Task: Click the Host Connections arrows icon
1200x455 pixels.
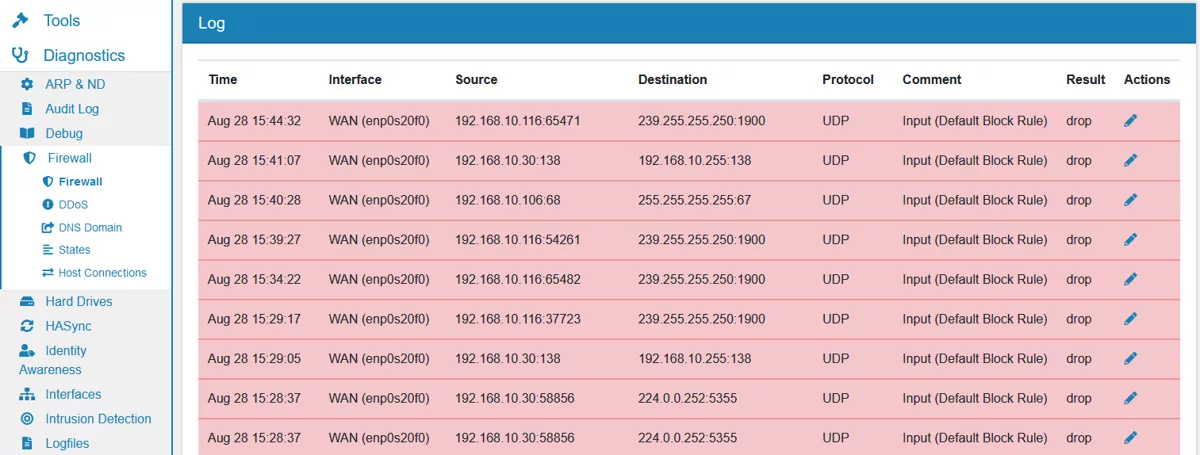Action: pyautogui.click(x=47, y=273)
